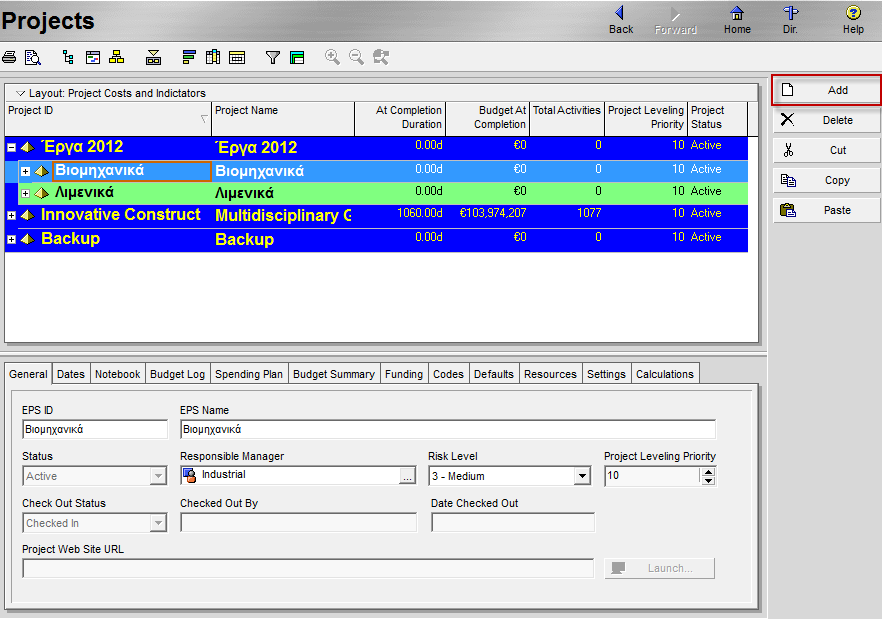Screen dimensions: 882x619
Task: Click the disabled Launch... button
Action: coord(659,568)
